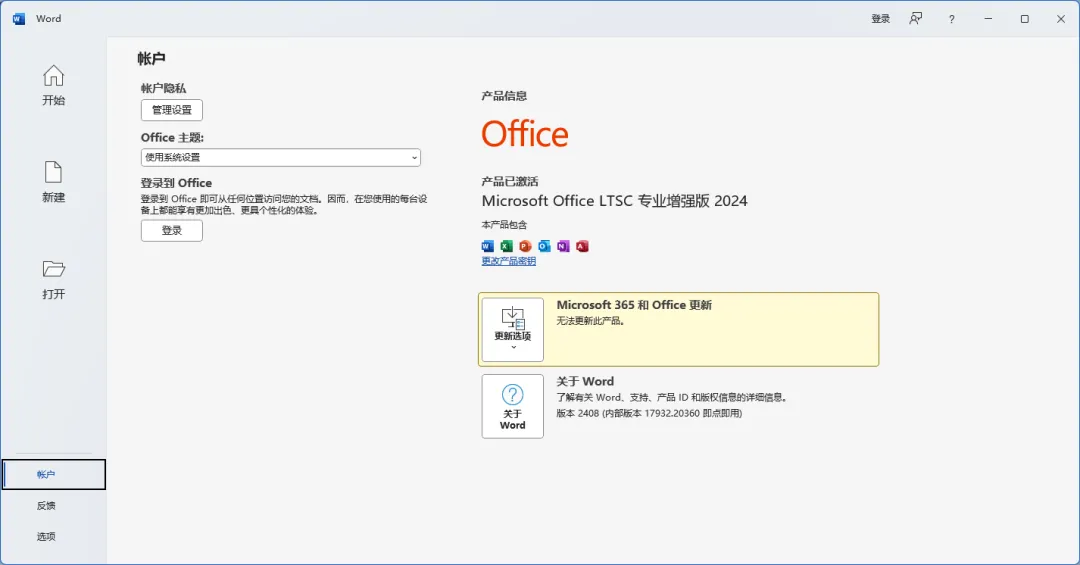Open the 关于 Word about button
This screenshot has height=565, width=1080.
pyautogui.click(x=512, y=407)
